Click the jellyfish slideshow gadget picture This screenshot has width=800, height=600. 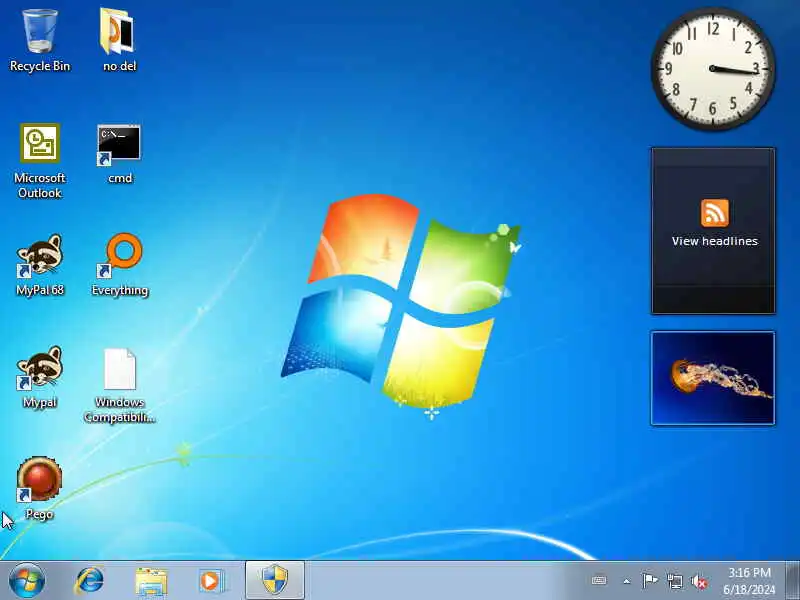(x=713, y=378)
